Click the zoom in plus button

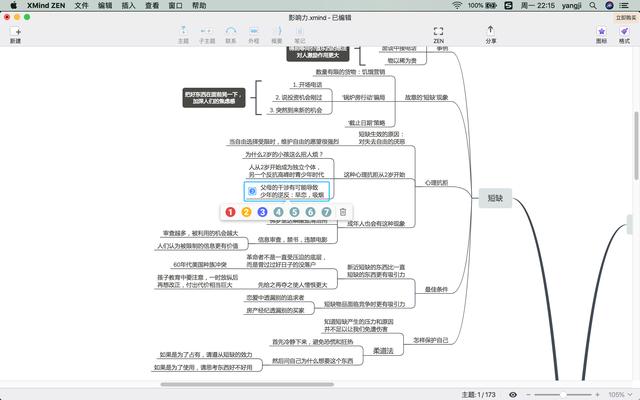[x=597, y=395]
